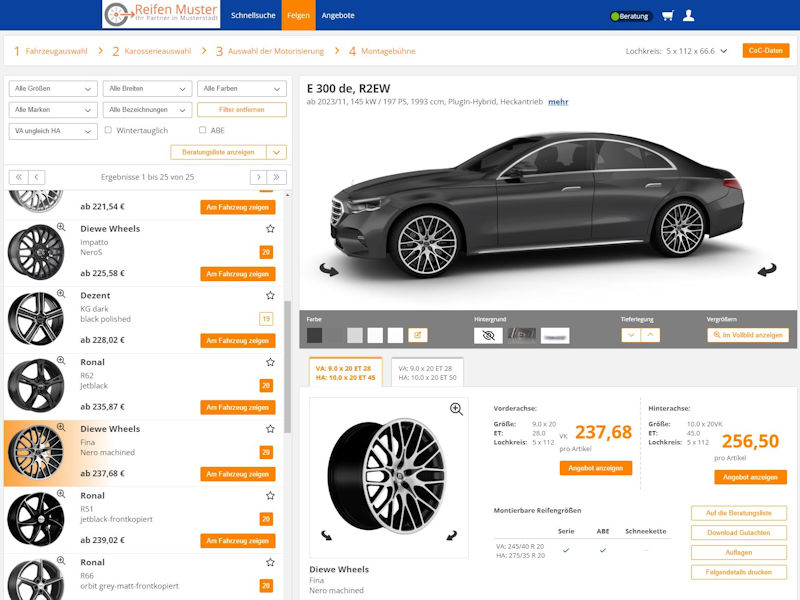Open the Alle Farben dropdown
The image size is (800, 600).
click(242, 89)
